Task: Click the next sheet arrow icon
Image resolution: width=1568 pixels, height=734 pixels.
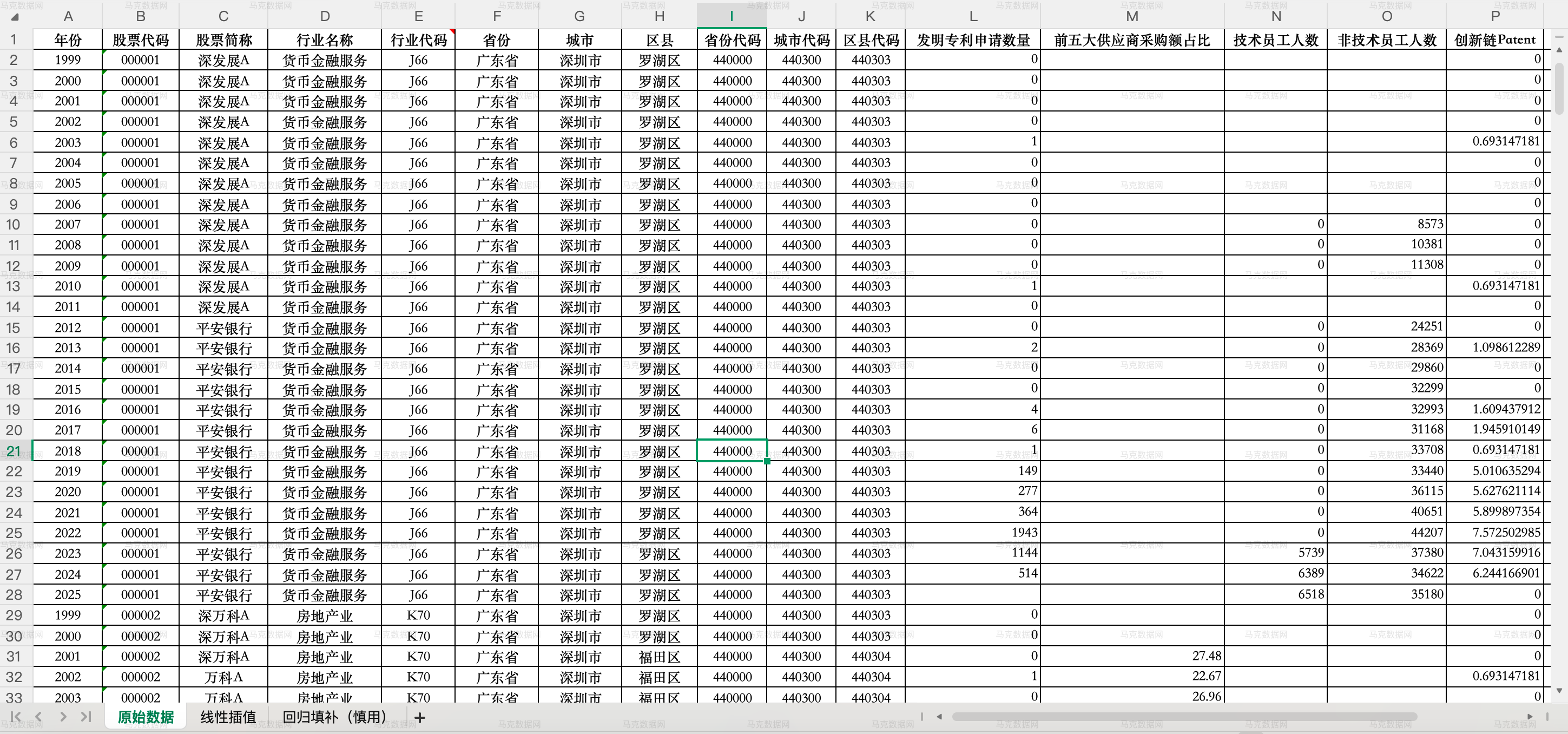Action: tap(62, 717)
